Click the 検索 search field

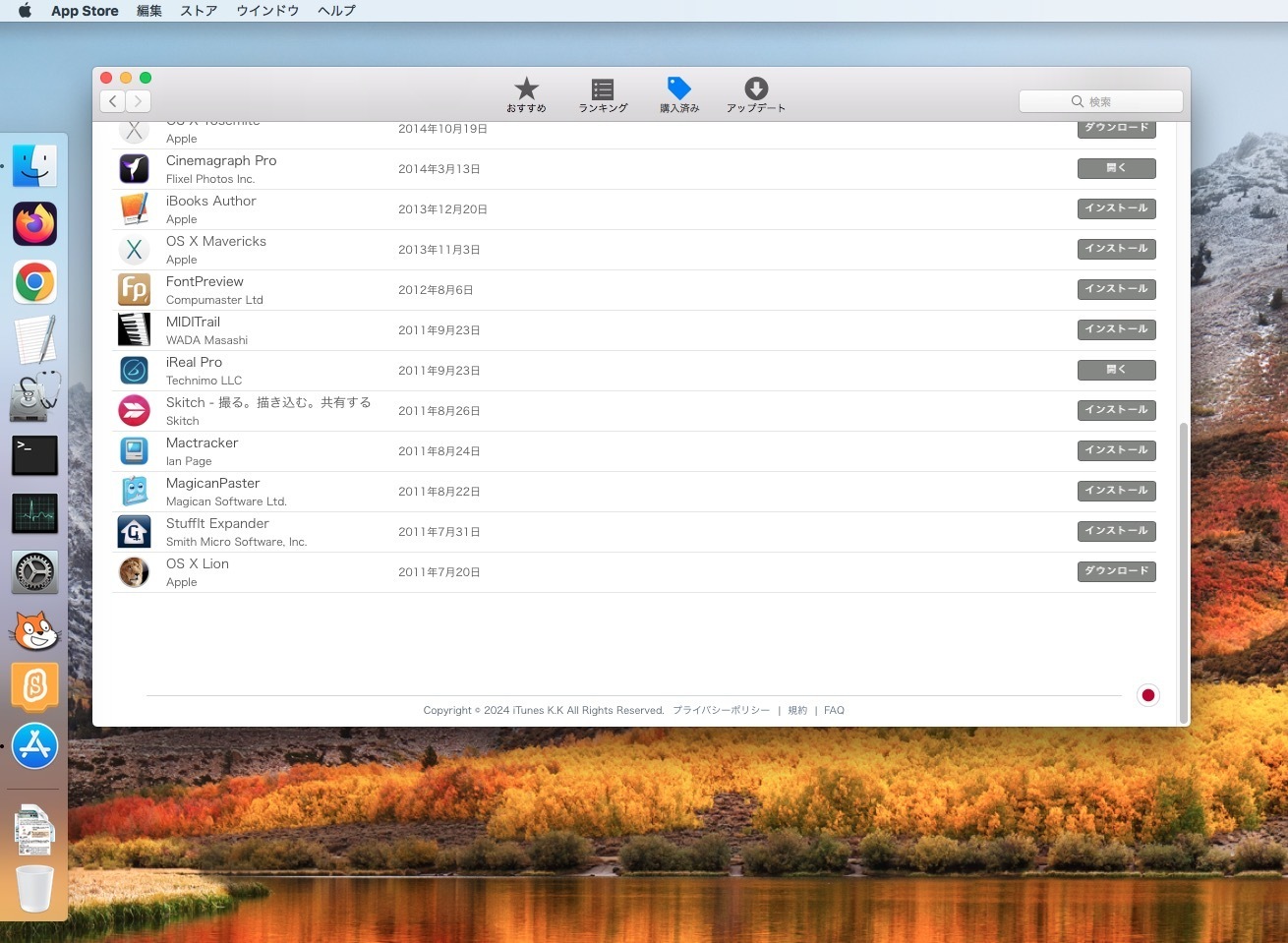coord(1101,101)
